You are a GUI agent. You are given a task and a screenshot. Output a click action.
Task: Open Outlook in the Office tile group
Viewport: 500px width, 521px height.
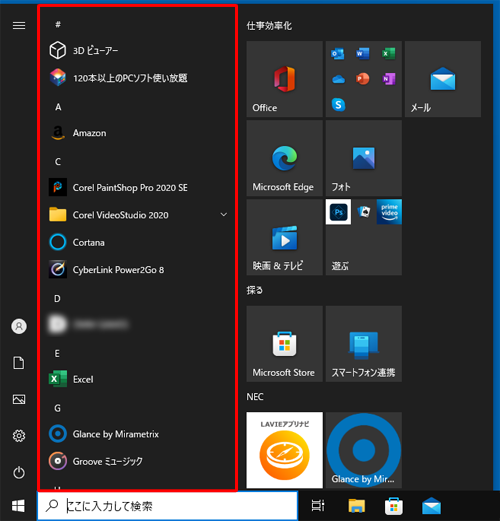point(338,54)
